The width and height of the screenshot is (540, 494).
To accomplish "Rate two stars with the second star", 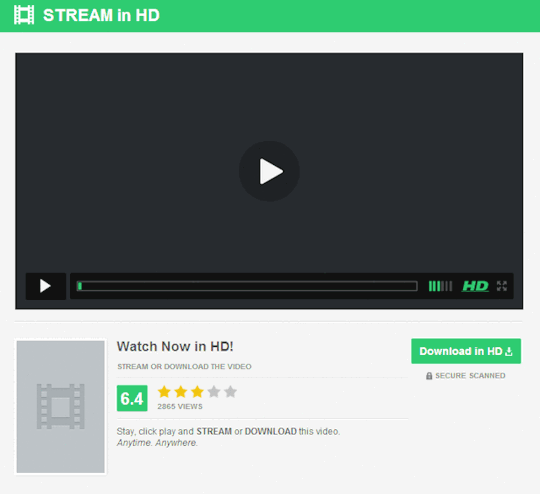I will coord(181,392).
